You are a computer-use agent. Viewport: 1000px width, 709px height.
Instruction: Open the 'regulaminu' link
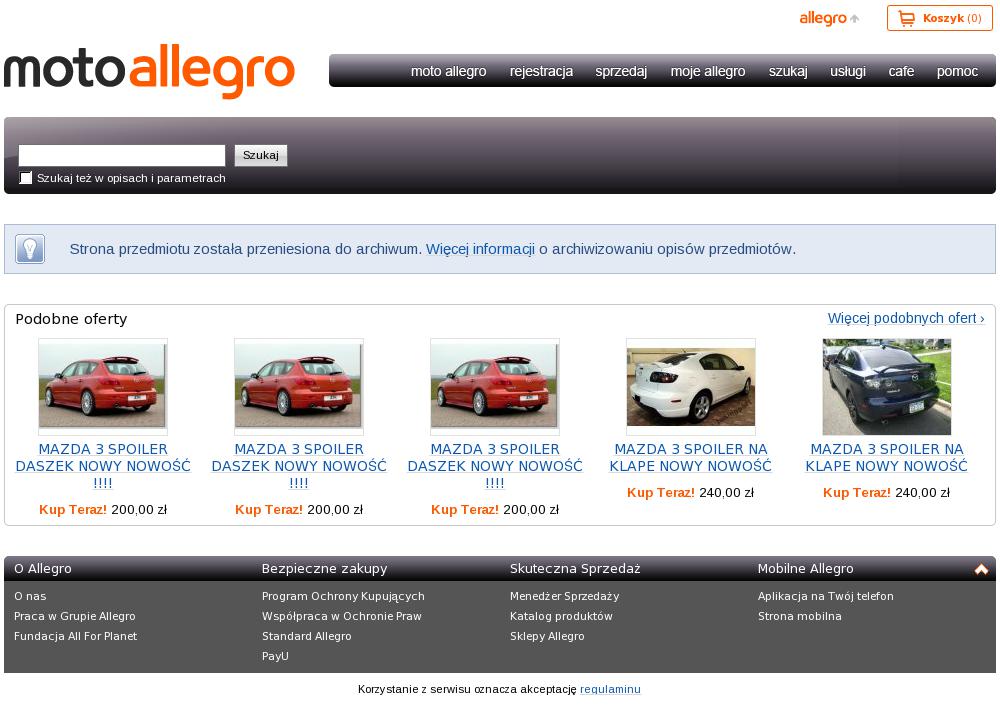[610, 689]
